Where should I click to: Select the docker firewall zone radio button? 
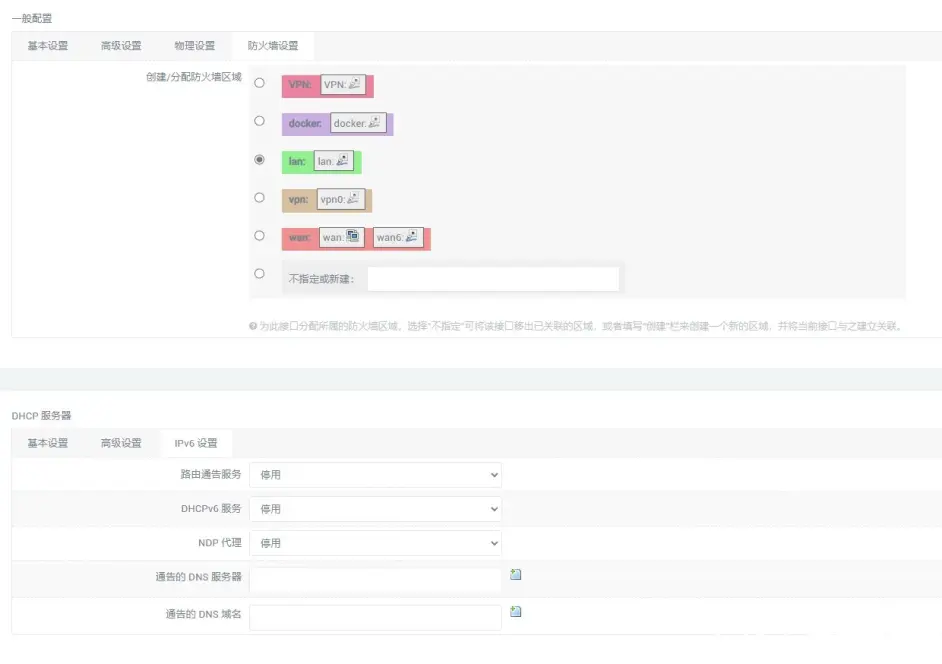click(259, 121)
